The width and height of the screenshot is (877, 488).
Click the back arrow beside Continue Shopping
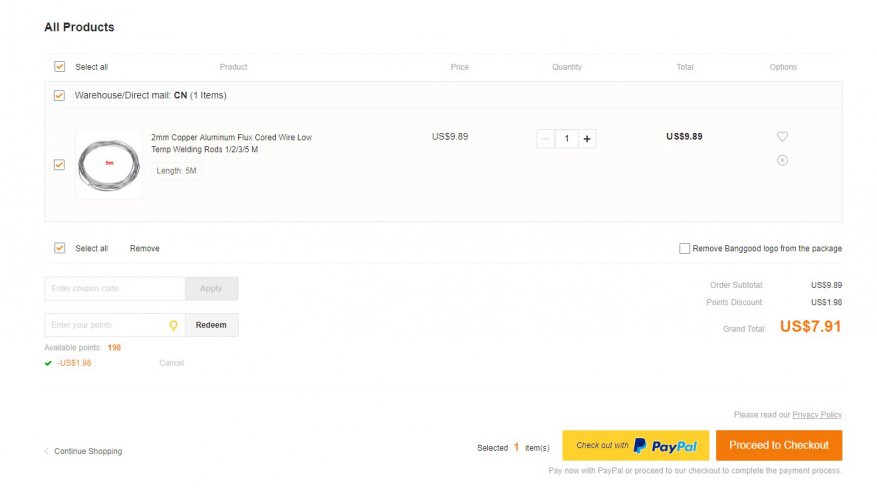coord(46,451)
